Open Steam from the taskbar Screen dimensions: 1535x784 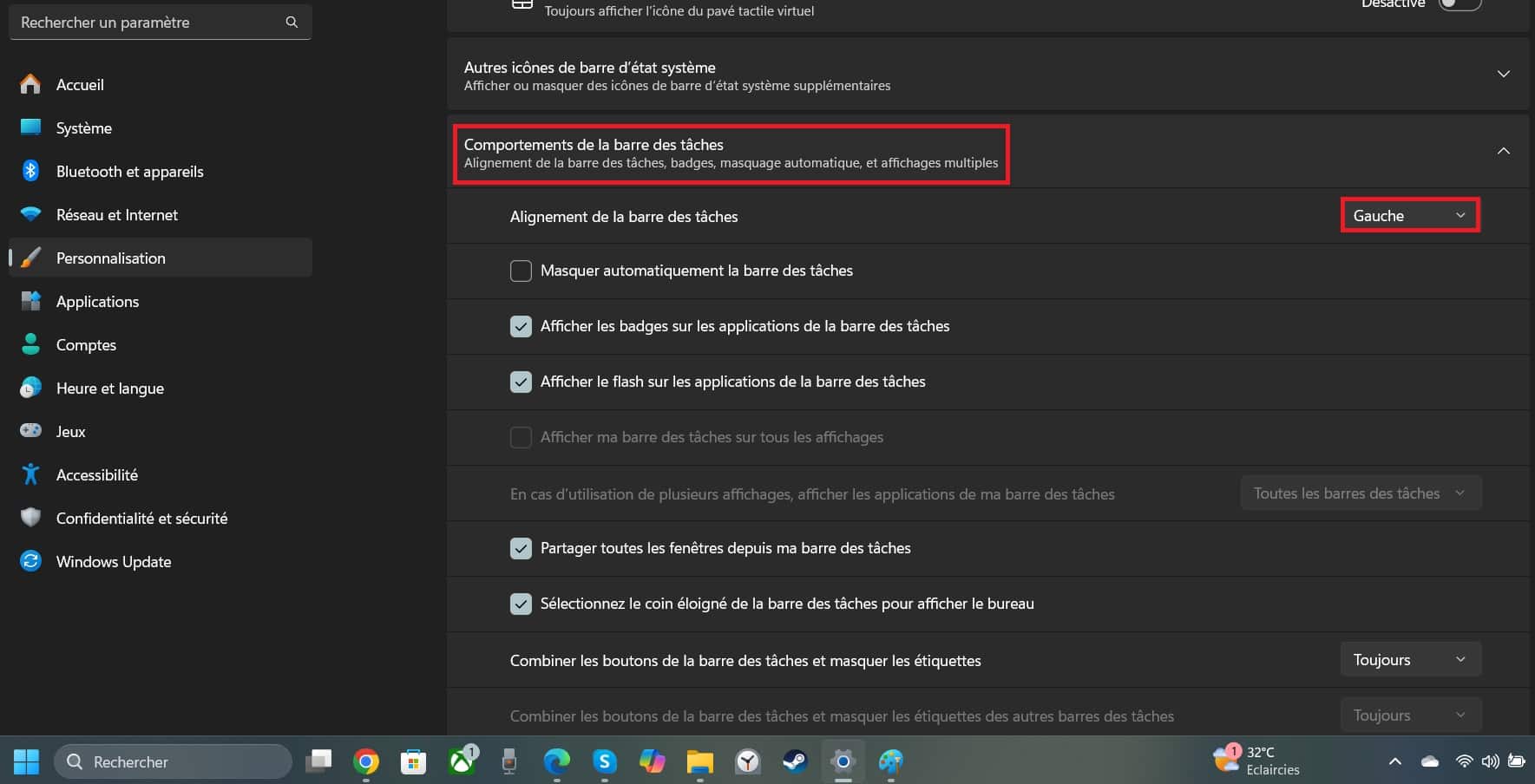pos(794,761)
